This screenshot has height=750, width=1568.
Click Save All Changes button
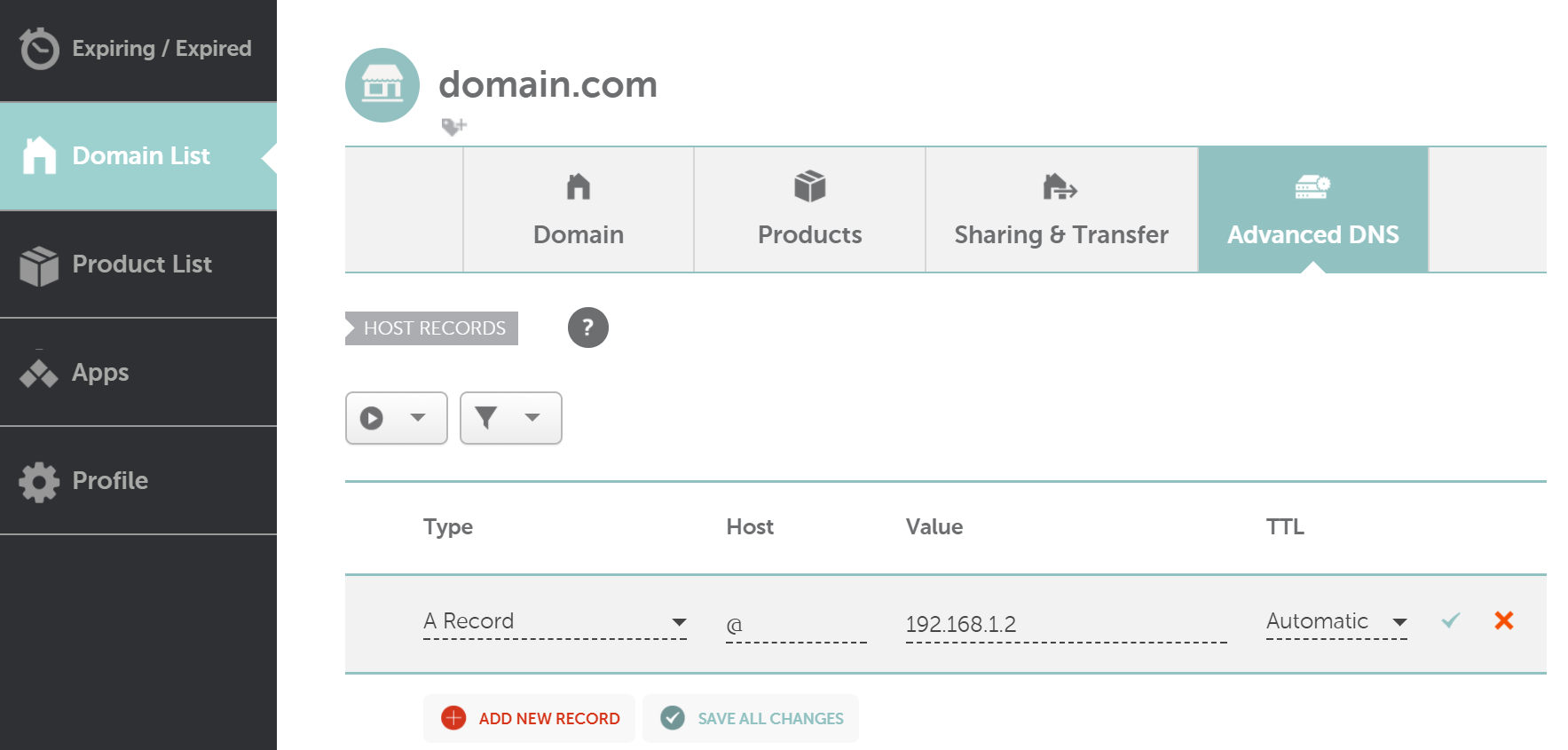click(x=751, y=718)
